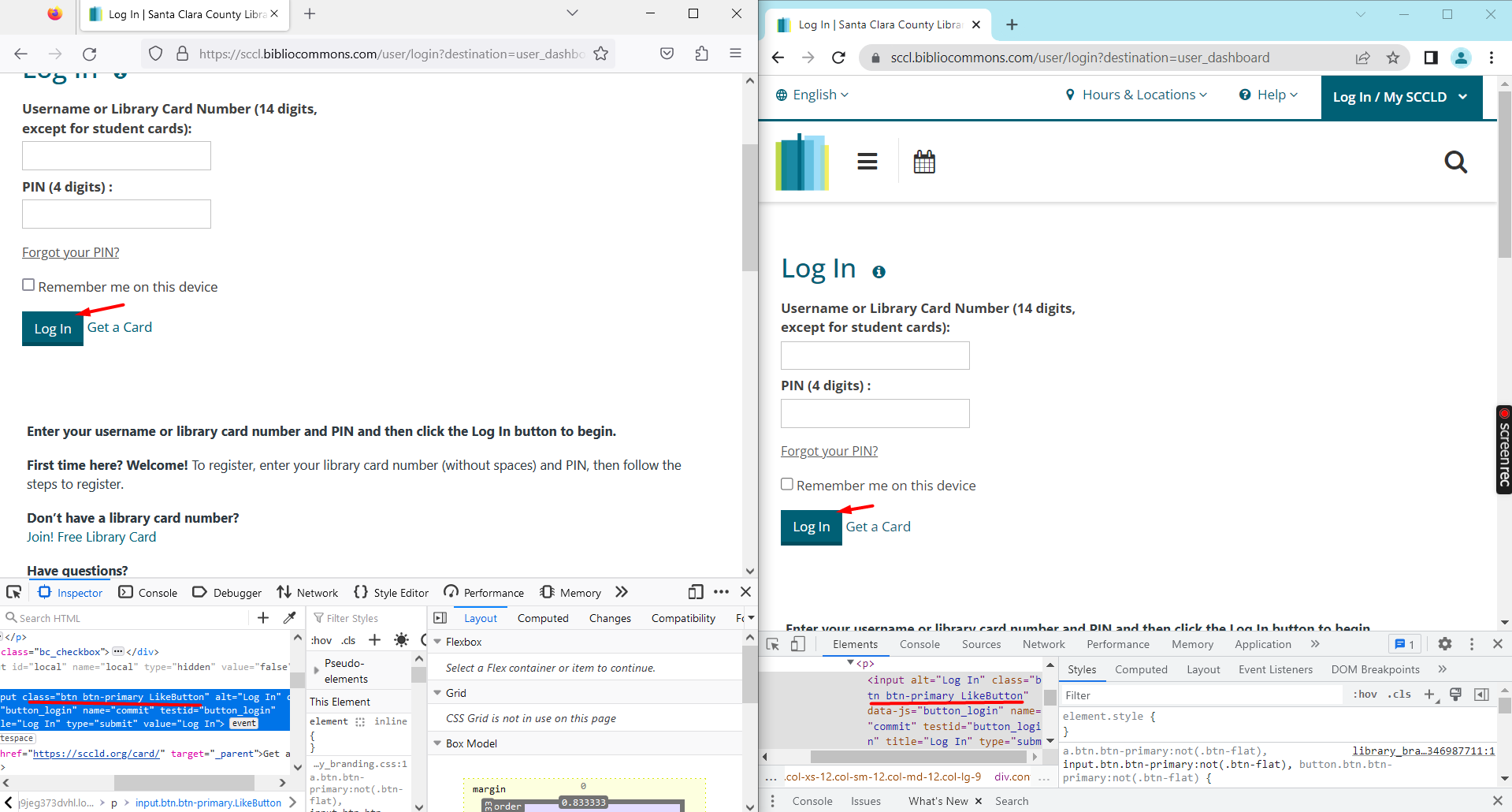Expand the Hours & Locations dropdown
This screenshot has width=1512, height=812.
point(1136,94)
